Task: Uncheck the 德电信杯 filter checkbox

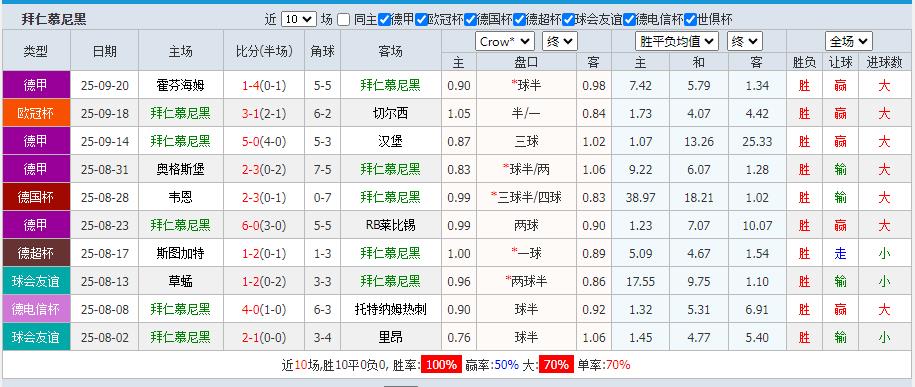Action: 629,19
